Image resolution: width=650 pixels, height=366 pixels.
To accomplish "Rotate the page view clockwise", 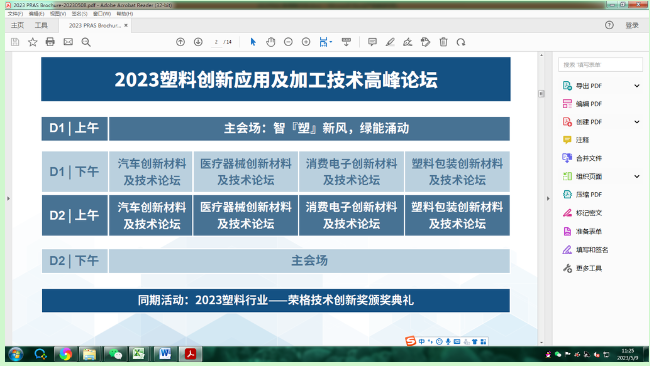I will coord(461,42).
